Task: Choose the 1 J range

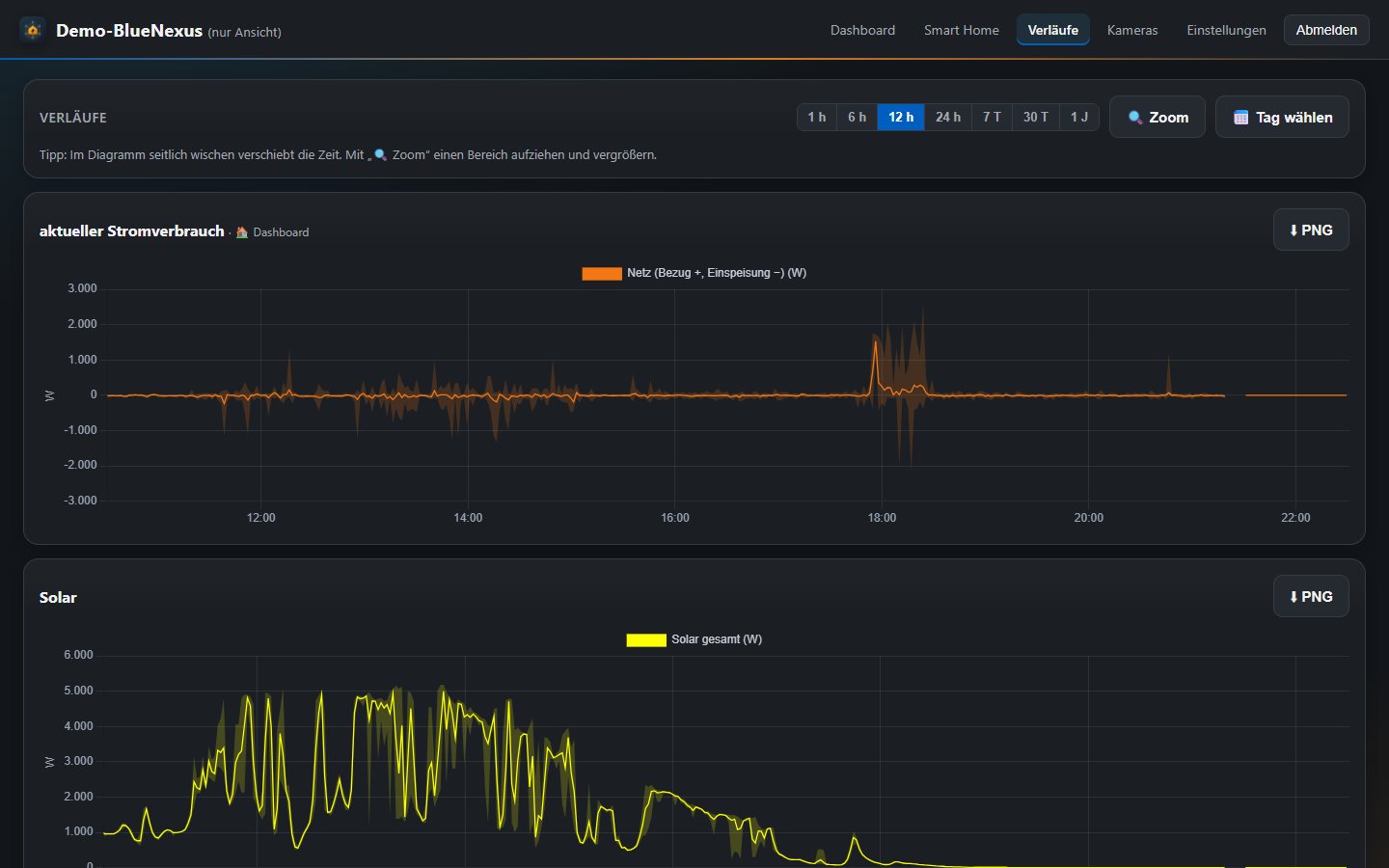Action: [1079, 118]
